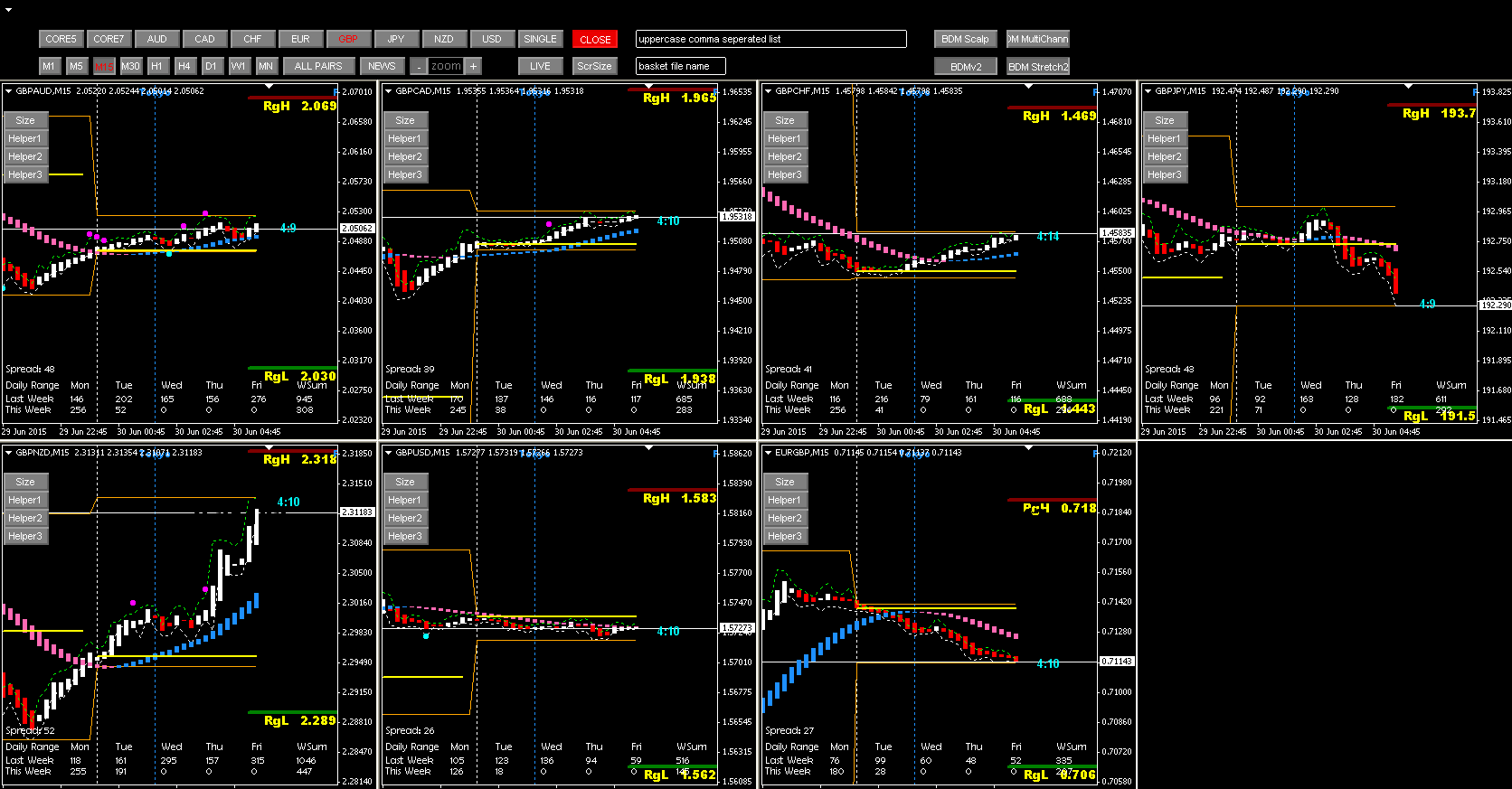The width and height of the screenshot is (1512, 789).
Task: Switch to the M1 timeframe
Action: click(49, 66)
